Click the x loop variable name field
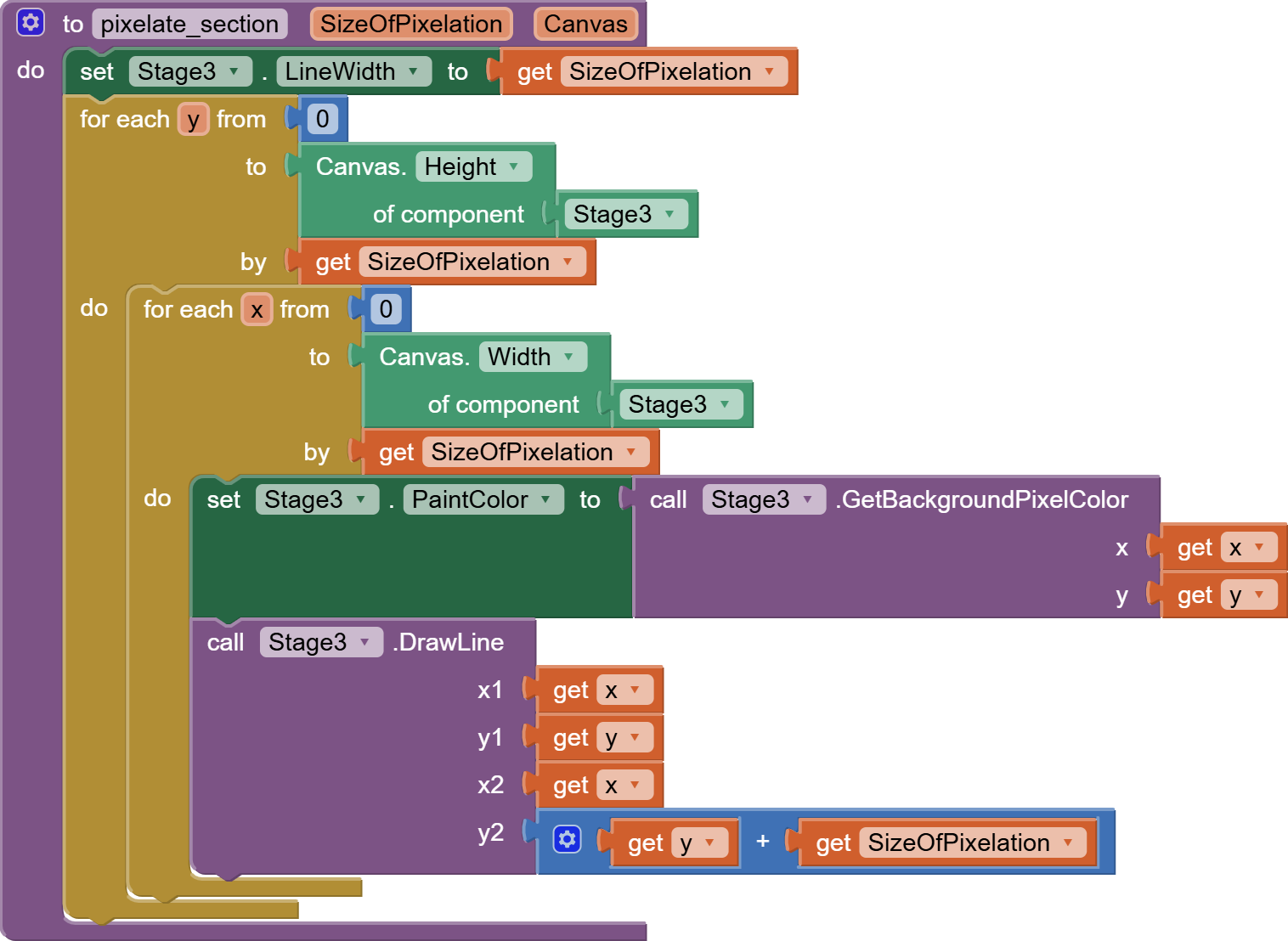 click(257, 310)
